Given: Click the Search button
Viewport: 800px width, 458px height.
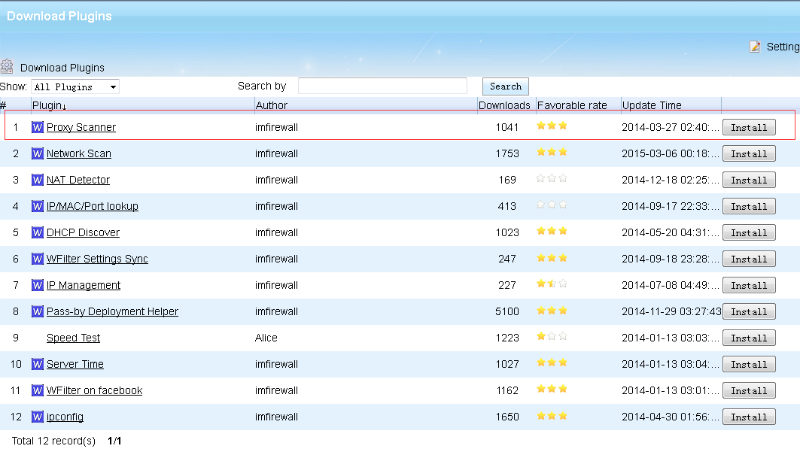Looking at the screenshot, I should [x=505, y=87].
